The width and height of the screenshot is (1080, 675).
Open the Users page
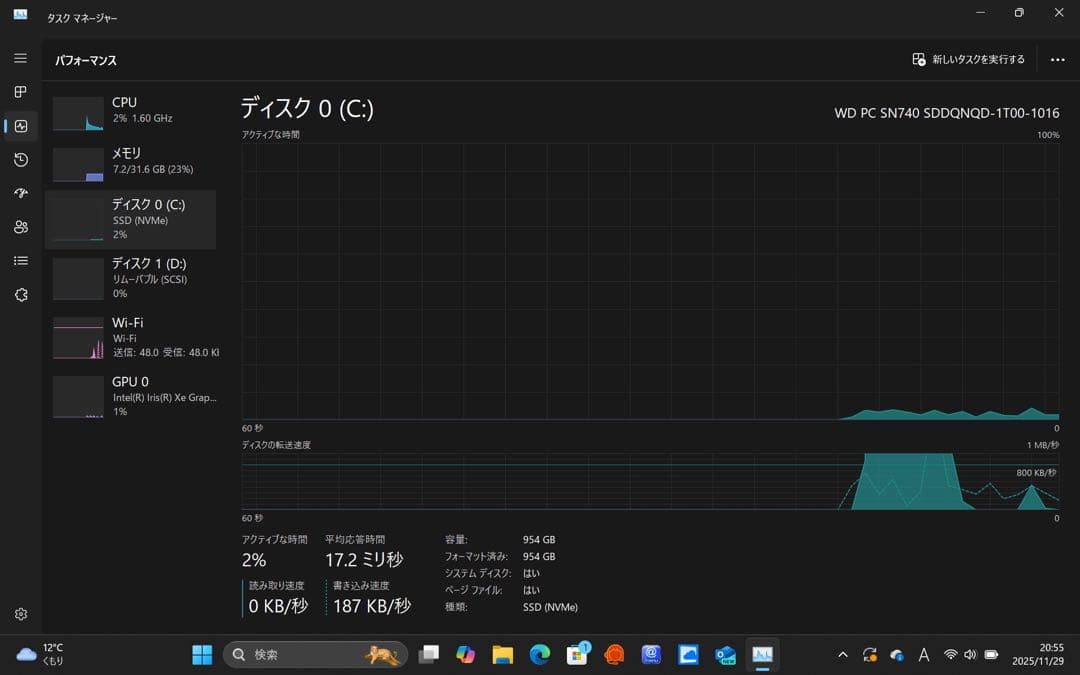point(20,227)
